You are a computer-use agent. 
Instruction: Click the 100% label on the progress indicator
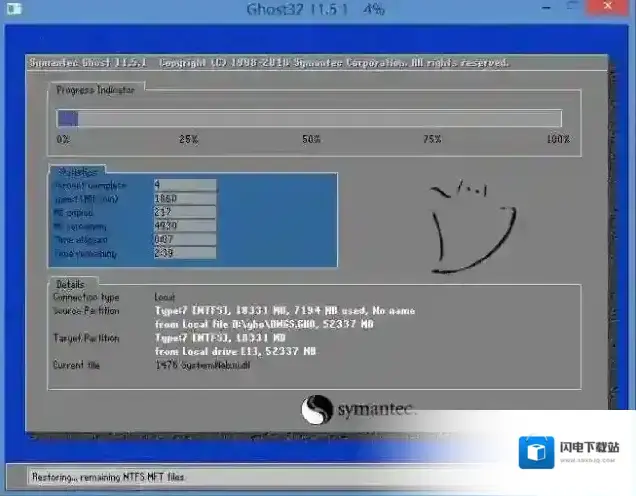[557, 139]
